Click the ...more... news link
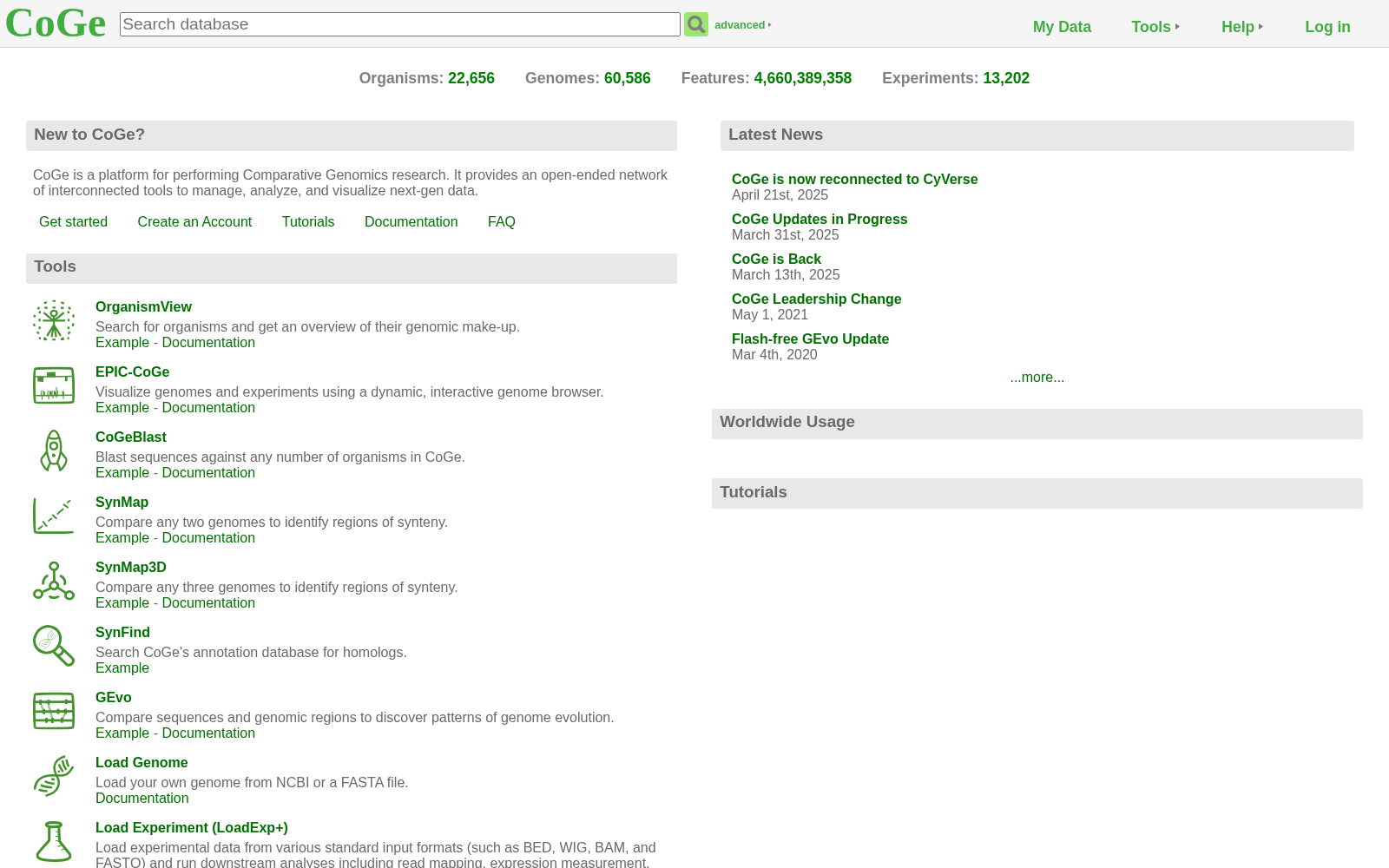 [x=1037, y=378]
